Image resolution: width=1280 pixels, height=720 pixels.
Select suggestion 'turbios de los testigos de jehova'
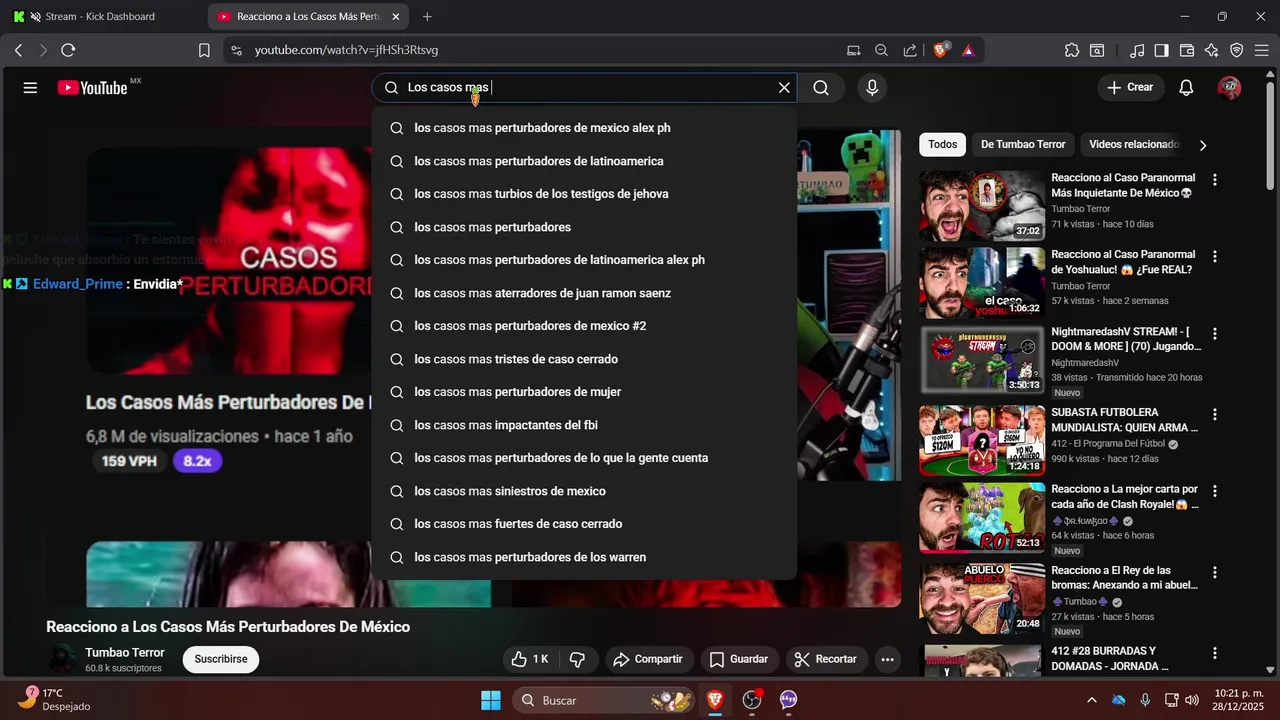584,194
